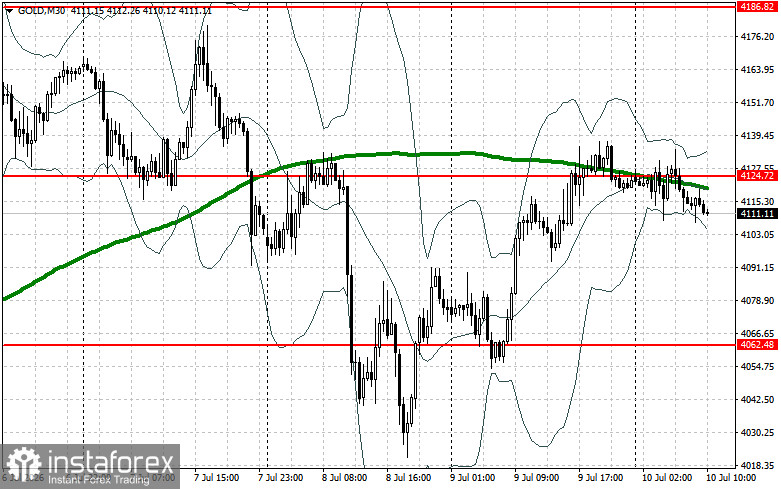Select the 7 Jul 23:00 time label
The height and width of the screenshot is (489, 781).
coord(280,478)
